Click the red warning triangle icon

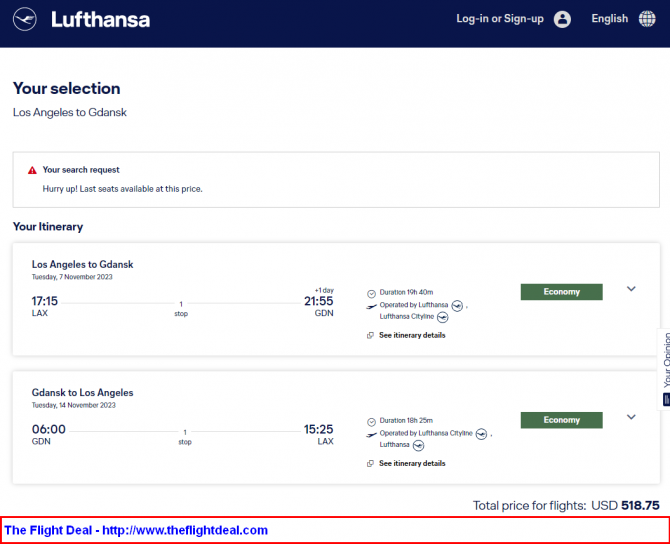pos(32,170)
